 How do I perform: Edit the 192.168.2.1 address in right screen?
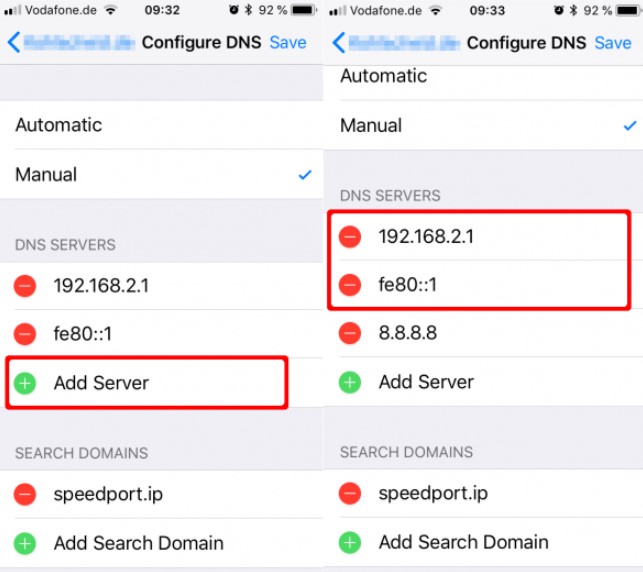[x=426, y=236]
